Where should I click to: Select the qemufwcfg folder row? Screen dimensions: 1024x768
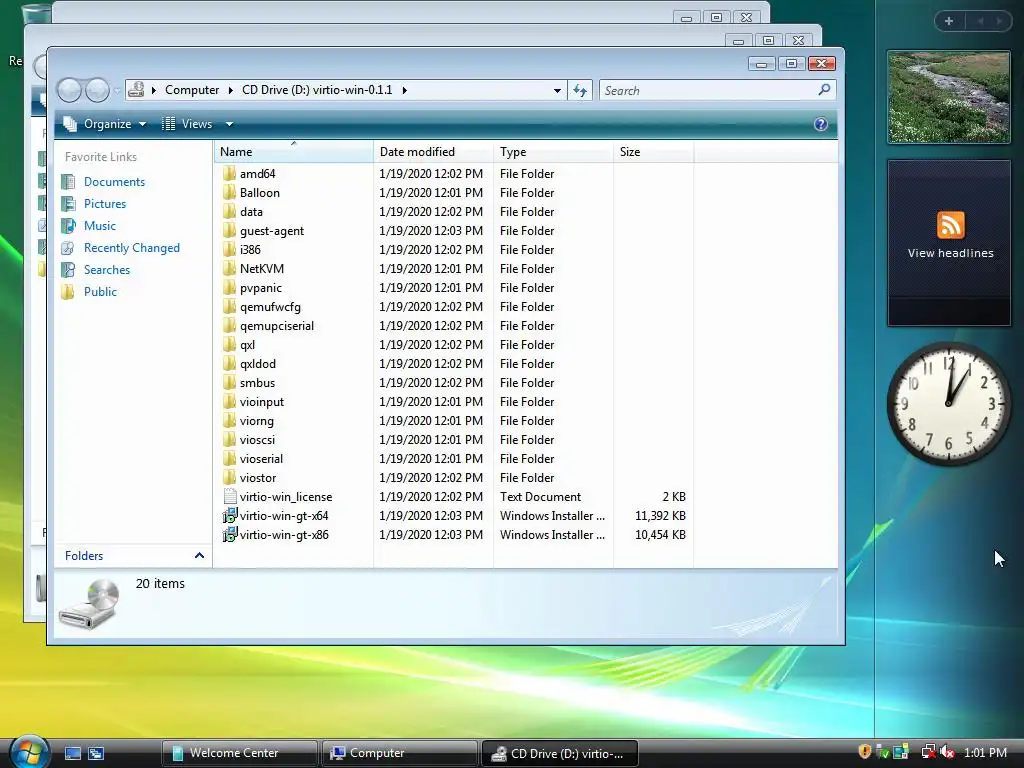454,306
